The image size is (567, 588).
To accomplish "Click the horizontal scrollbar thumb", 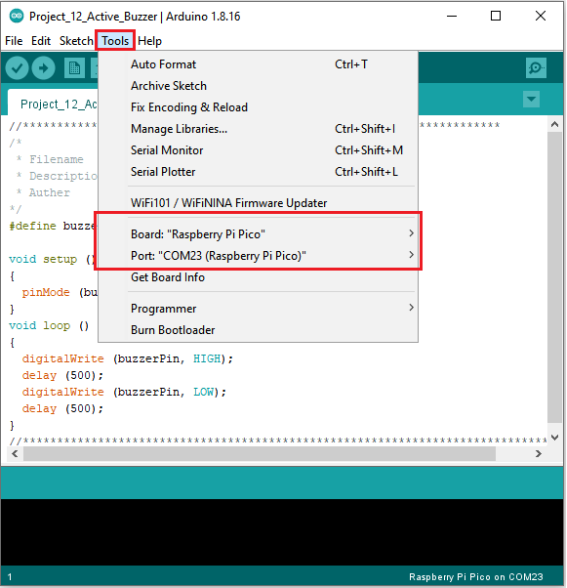I will [x=260, y=454].
